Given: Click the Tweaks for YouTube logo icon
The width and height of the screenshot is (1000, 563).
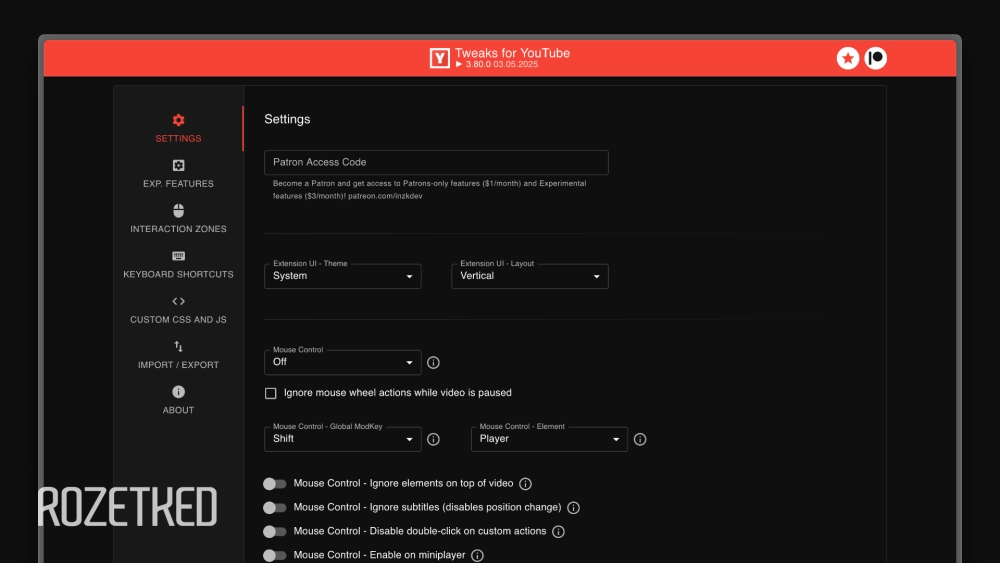Looking at the screenshot, I should [x=439, y=58].
